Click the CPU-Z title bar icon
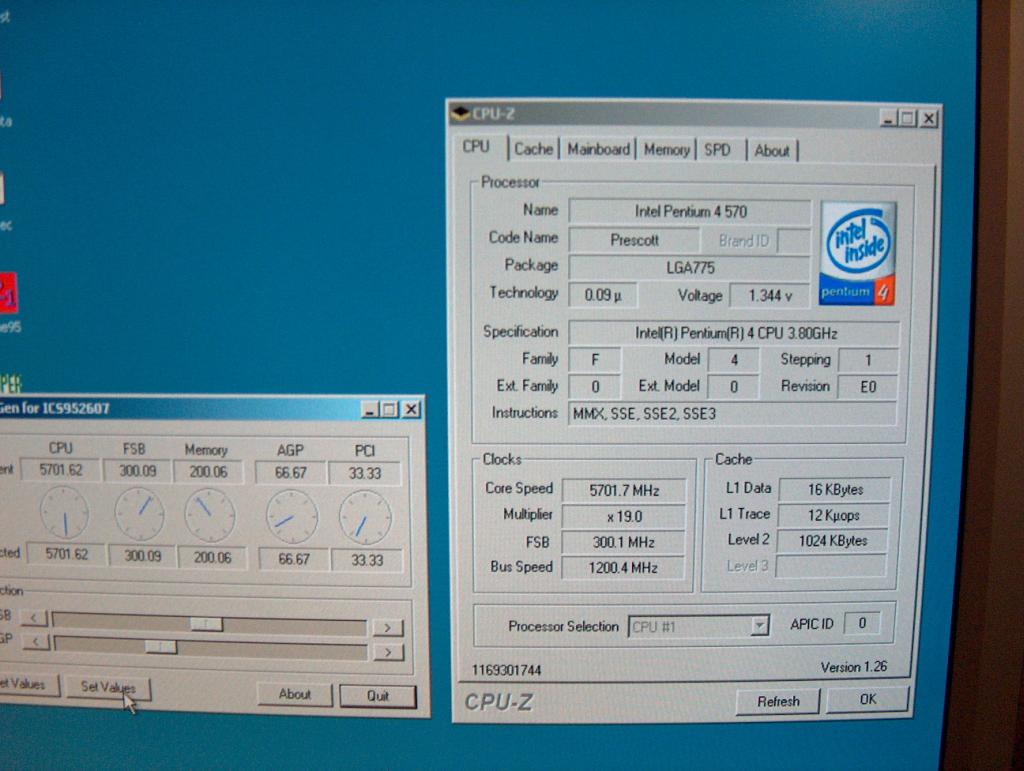 pos(460,114)
